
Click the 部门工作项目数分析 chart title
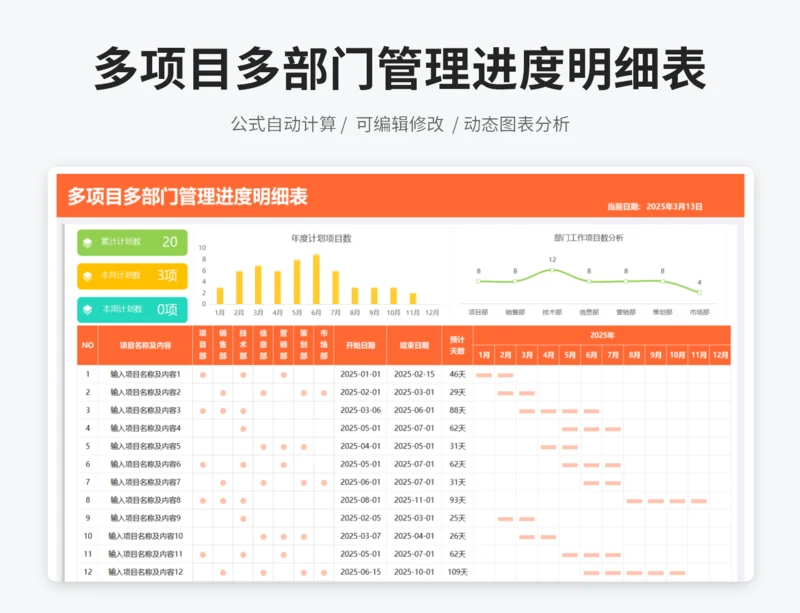click(x=589, y=238)
